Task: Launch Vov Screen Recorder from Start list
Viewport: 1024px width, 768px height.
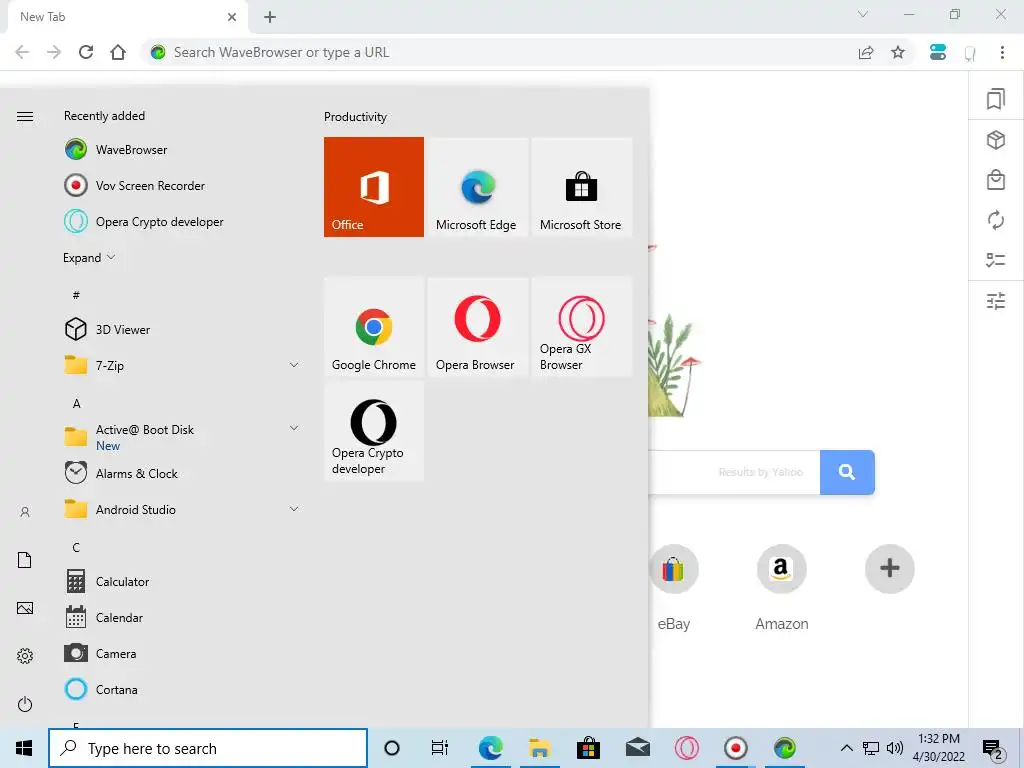Action: [x=181, y=185]
